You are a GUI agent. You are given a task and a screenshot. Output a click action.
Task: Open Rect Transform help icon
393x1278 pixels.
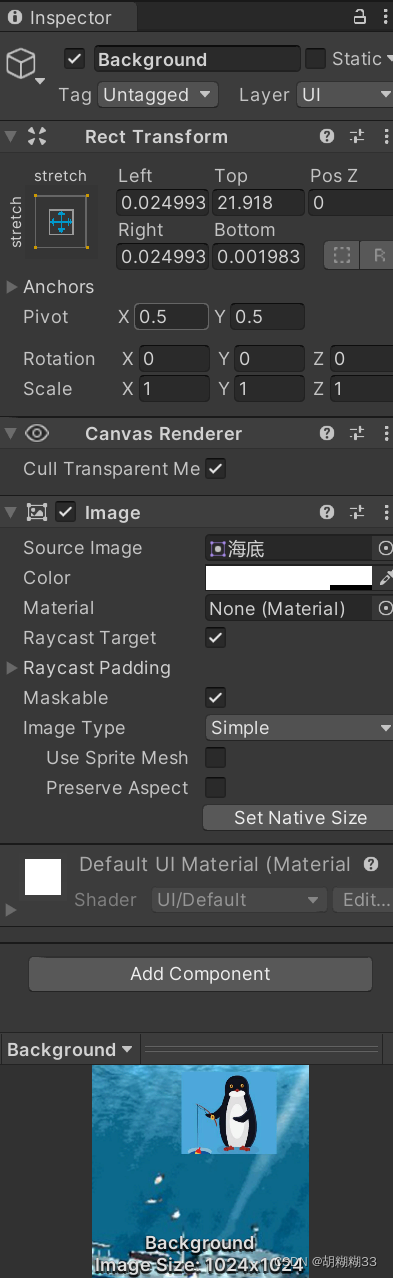coord(327,137)
